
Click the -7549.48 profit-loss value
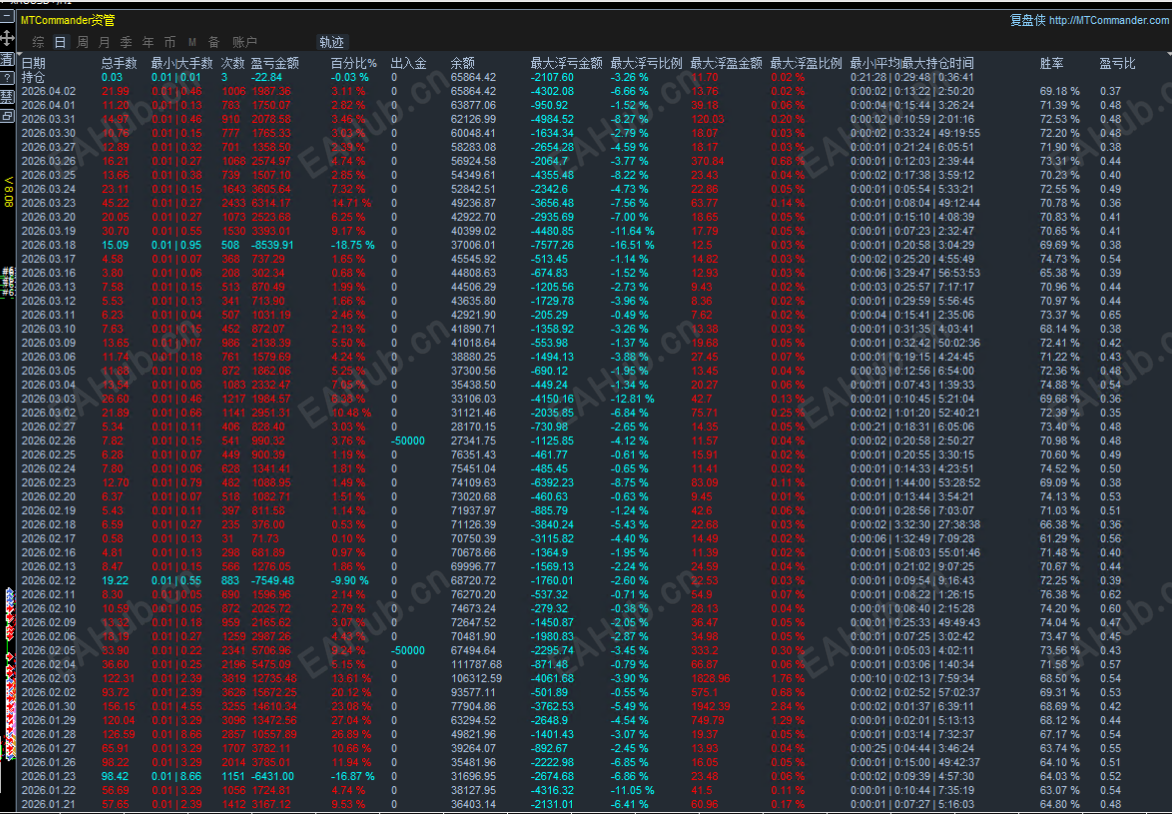(x=273, y=581)
